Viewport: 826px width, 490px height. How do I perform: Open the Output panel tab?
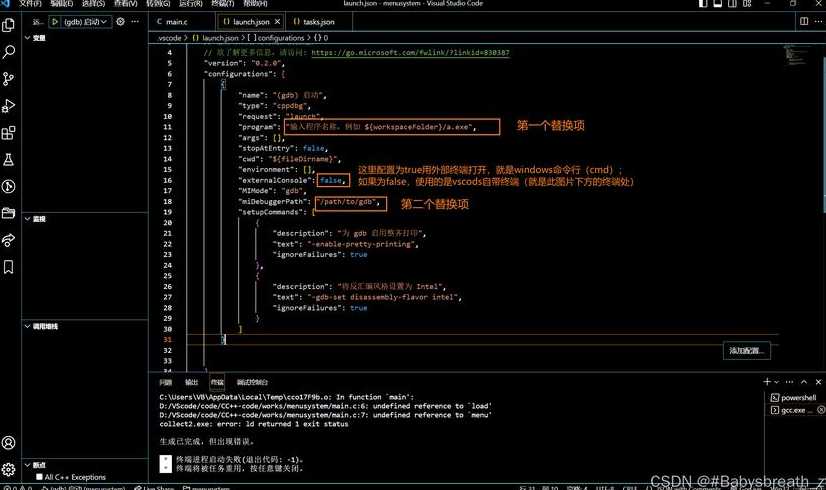[191, 382]
